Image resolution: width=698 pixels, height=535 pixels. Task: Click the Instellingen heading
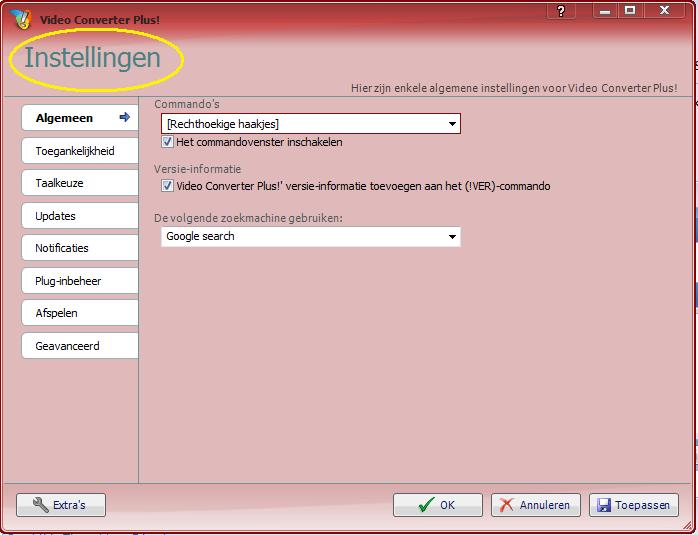92,58
